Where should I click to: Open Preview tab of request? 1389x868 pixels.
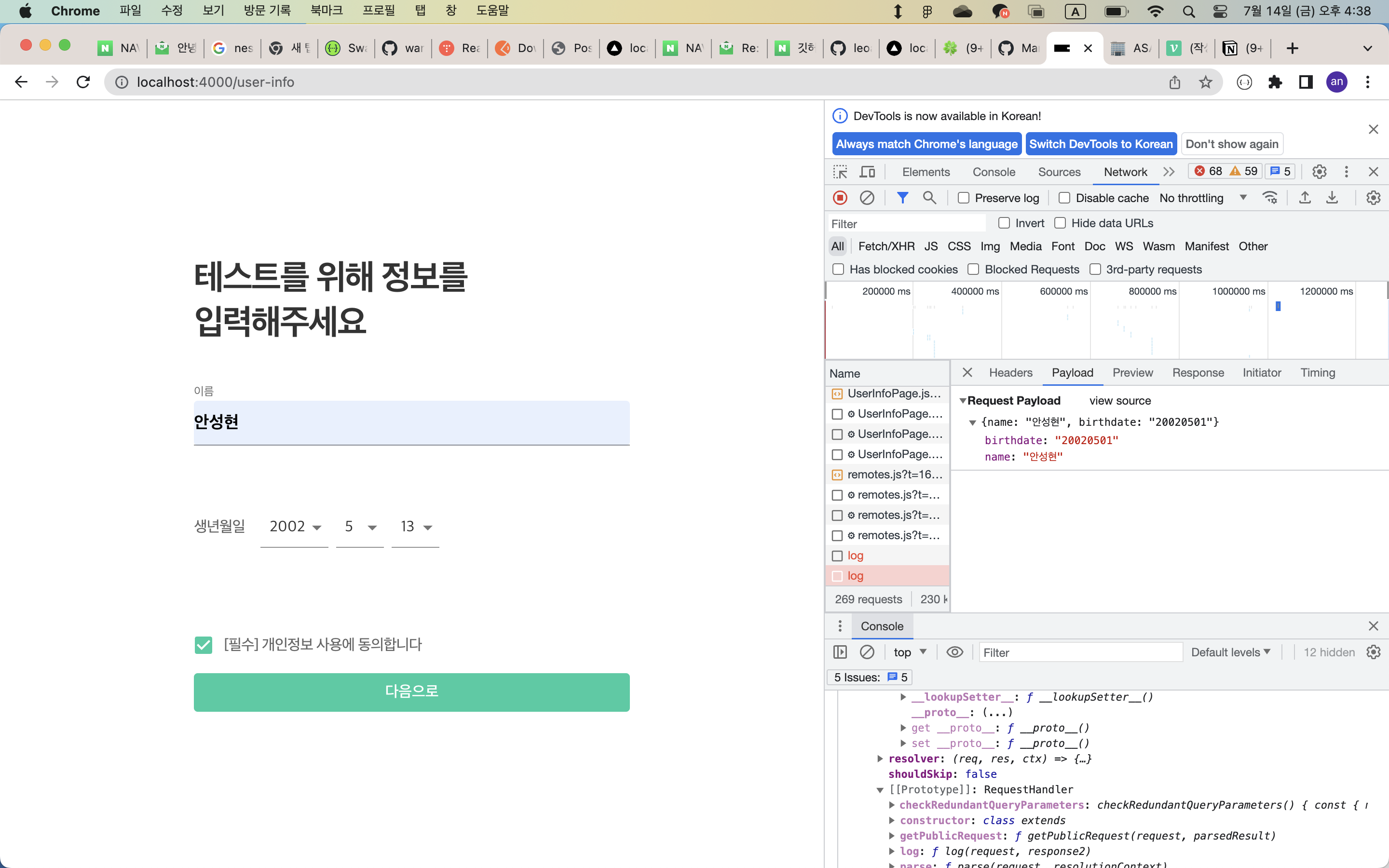click(x=1132, y=373)
